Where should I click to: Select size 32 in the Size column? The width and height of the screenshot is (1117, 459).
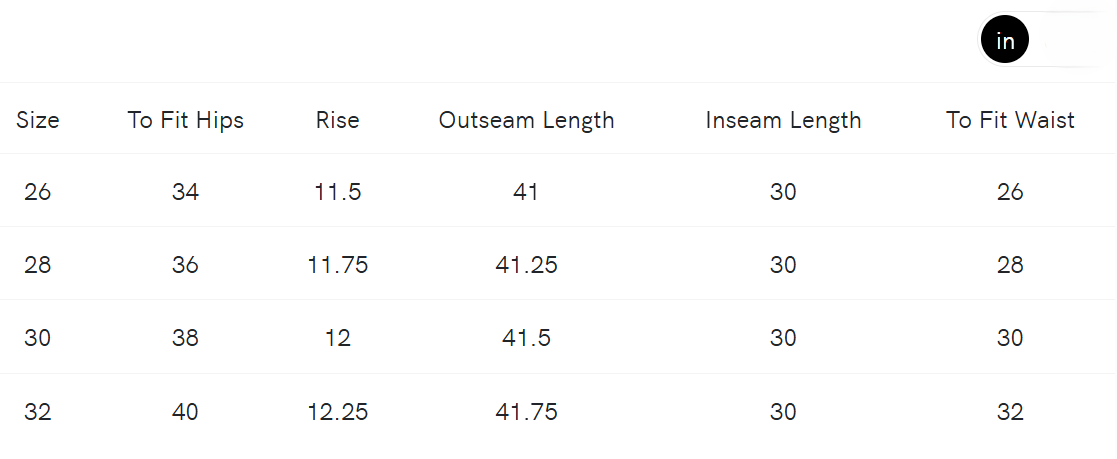pos(38,411)
